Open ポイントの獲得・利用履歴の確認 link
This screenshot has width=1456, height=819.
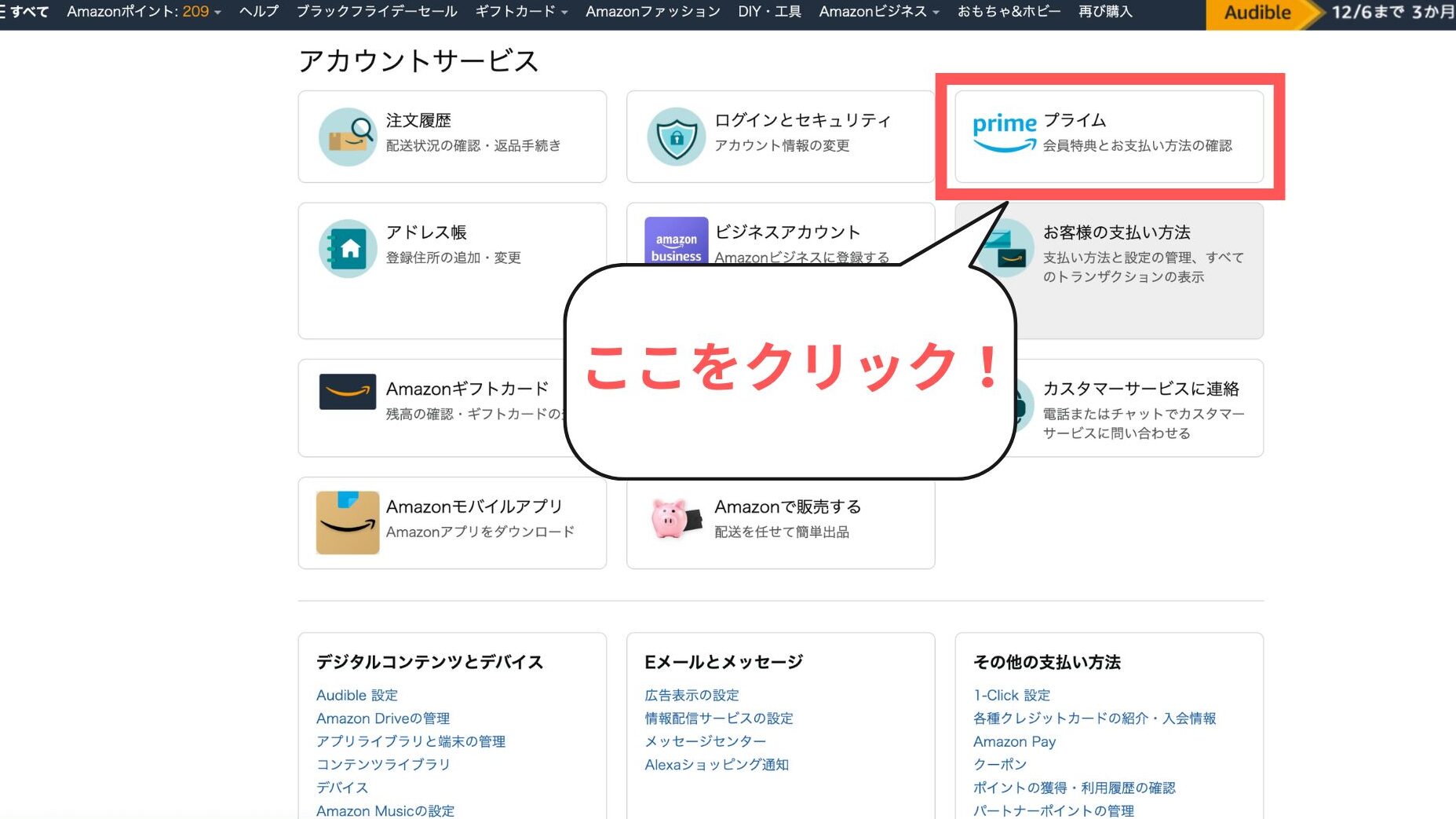click(1075, 788)
